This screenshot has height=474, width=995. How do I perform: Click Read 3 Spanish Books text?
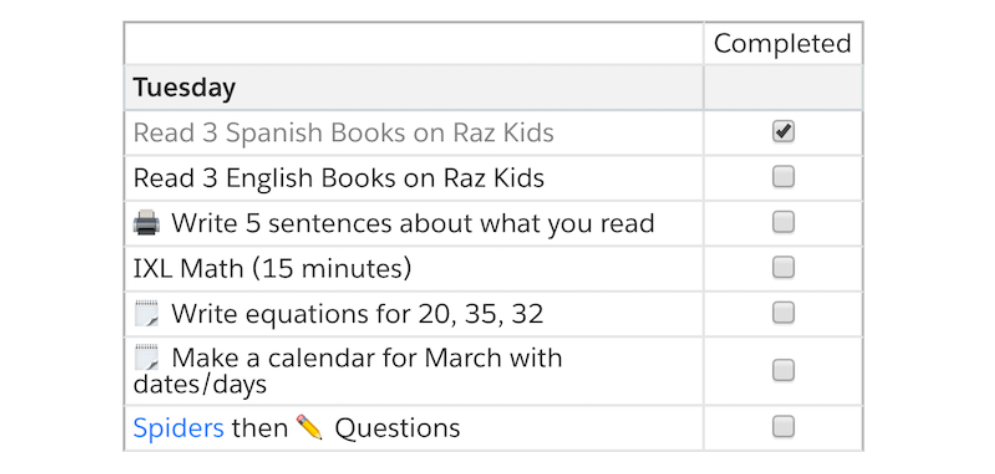click(343, 133)
